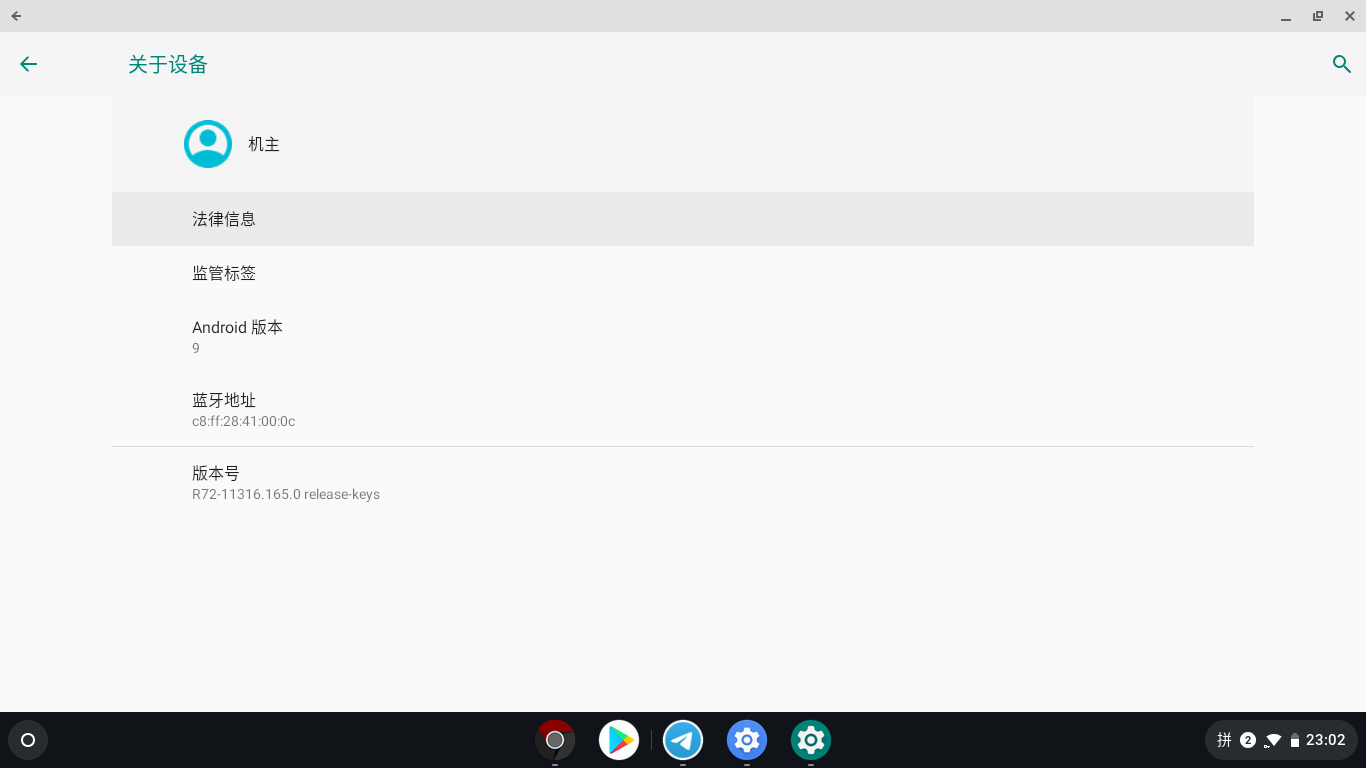Open the notification count badge
Viewport: 1366px width, 768px height.
(1248, 740)
